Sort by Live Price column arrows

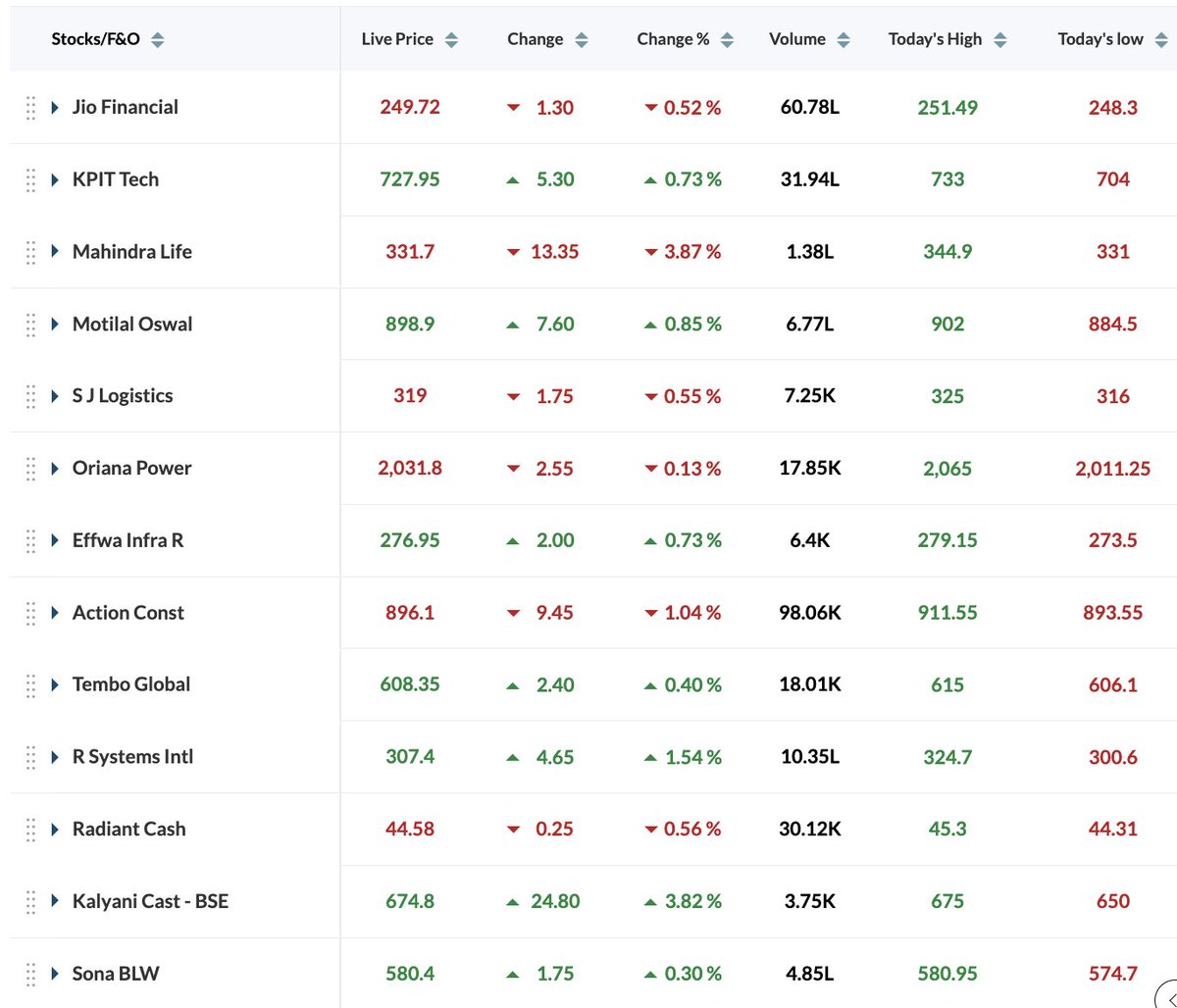tap(451, 40)
